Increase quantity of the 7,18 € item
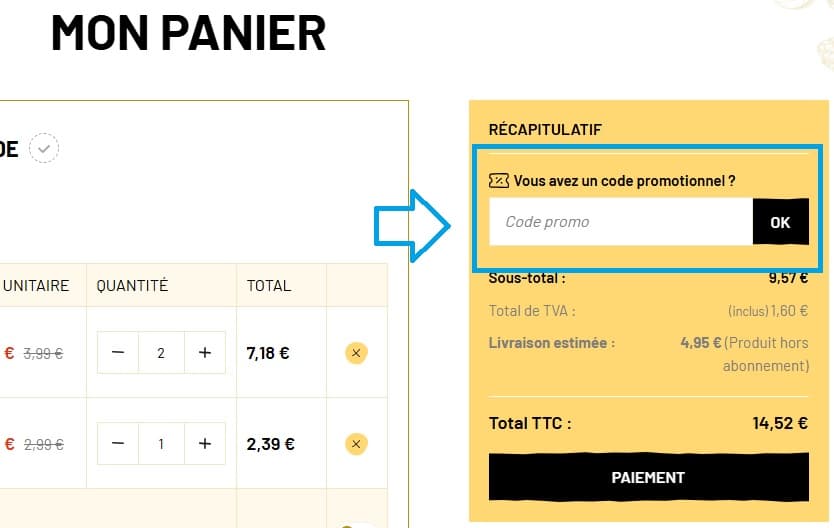 tap(205, 352)
